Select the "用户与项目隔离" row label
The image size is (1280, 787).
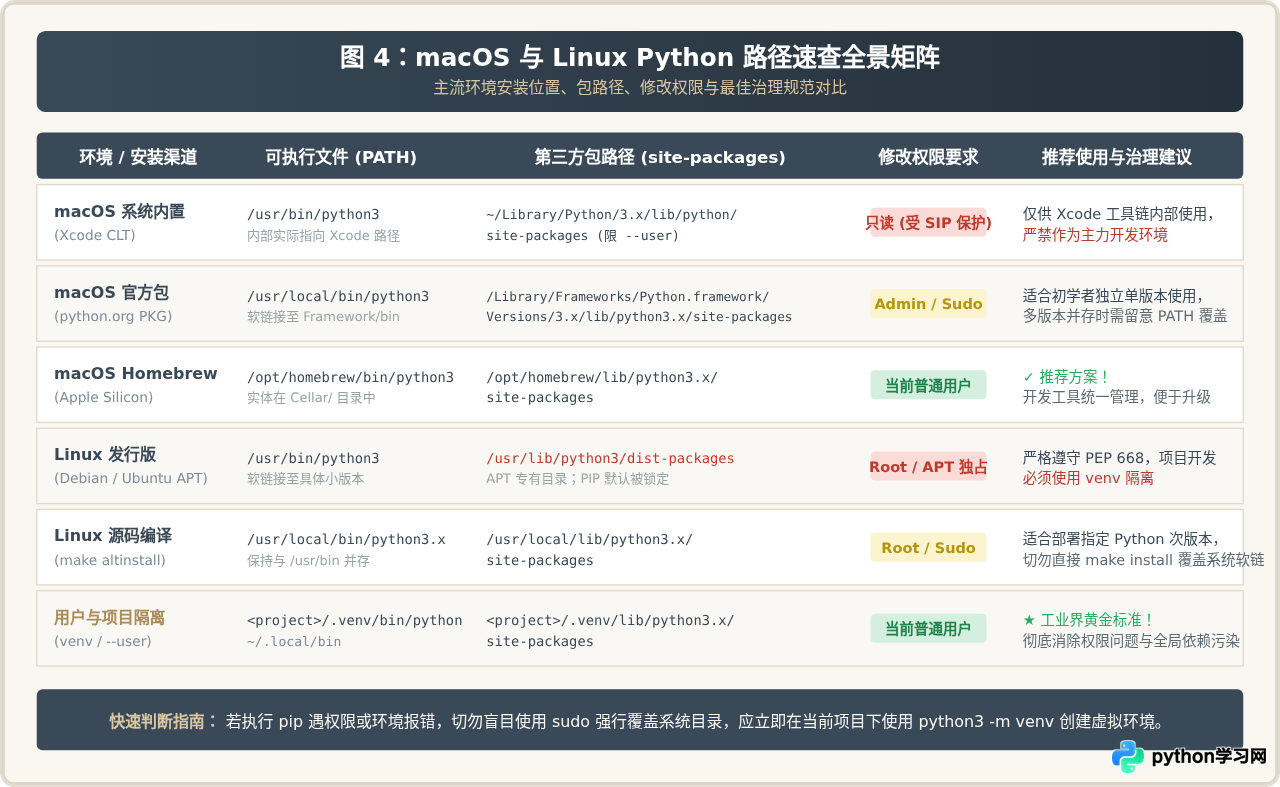pyautogui.click(x=109, y=618)
